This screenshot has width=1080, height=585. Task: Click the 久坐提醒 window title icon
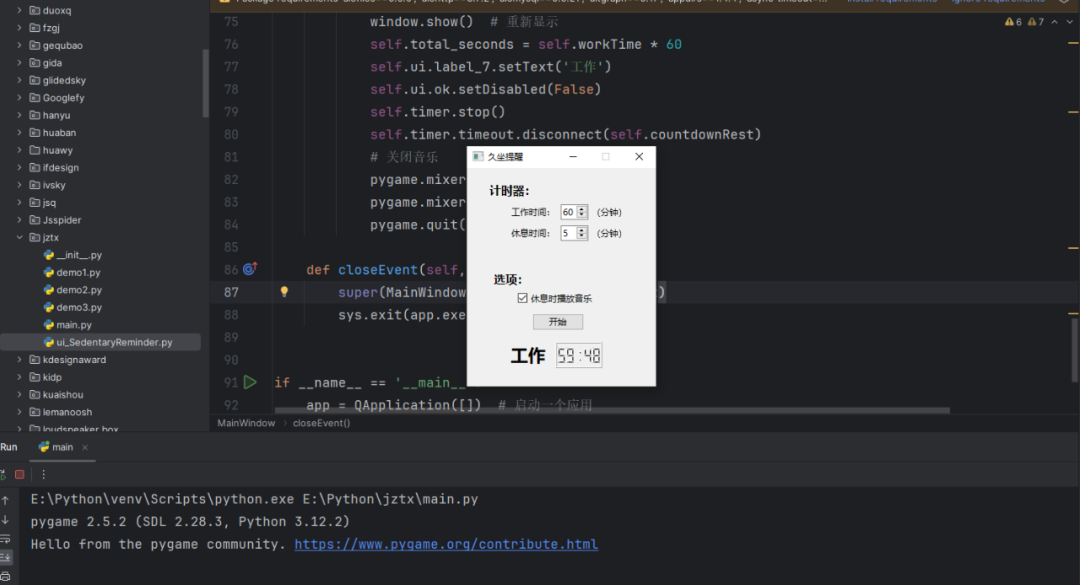click(478, 156)
